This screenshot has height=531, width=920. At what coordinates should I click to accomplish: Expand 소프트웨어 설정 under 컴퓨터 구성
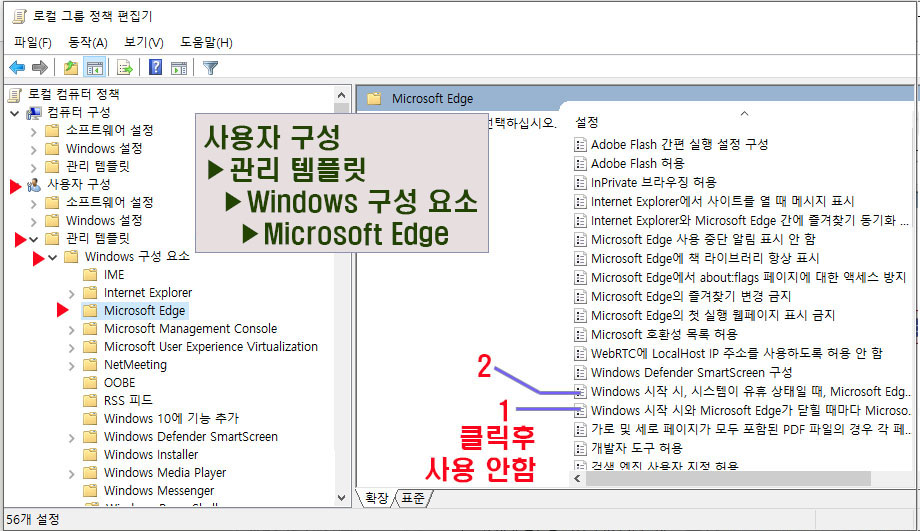click(33, 131)
